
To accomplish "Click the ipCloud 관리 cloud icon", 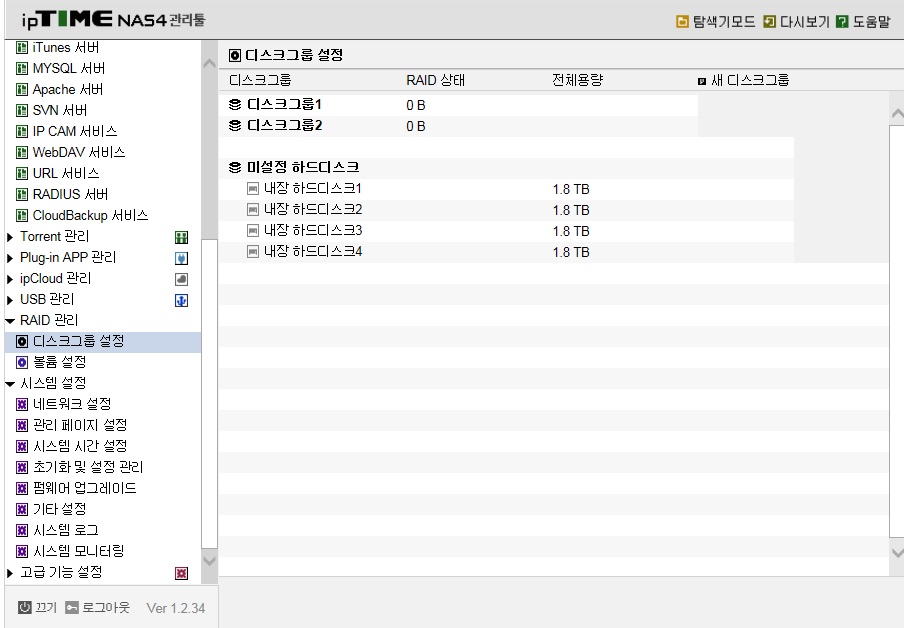I will (181, 279).
